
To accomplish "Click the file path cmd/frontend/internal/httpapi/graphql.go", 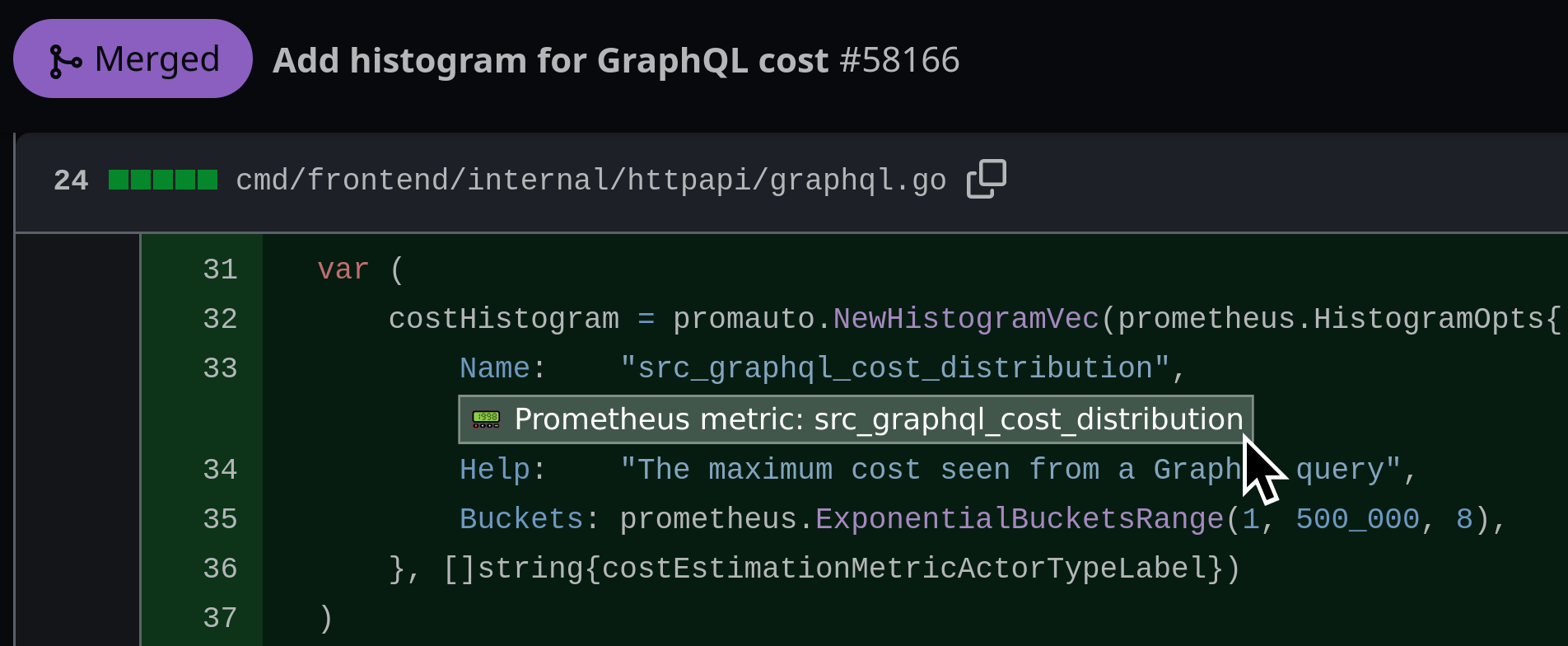I will pyautogui.click(x=590, y=180).
